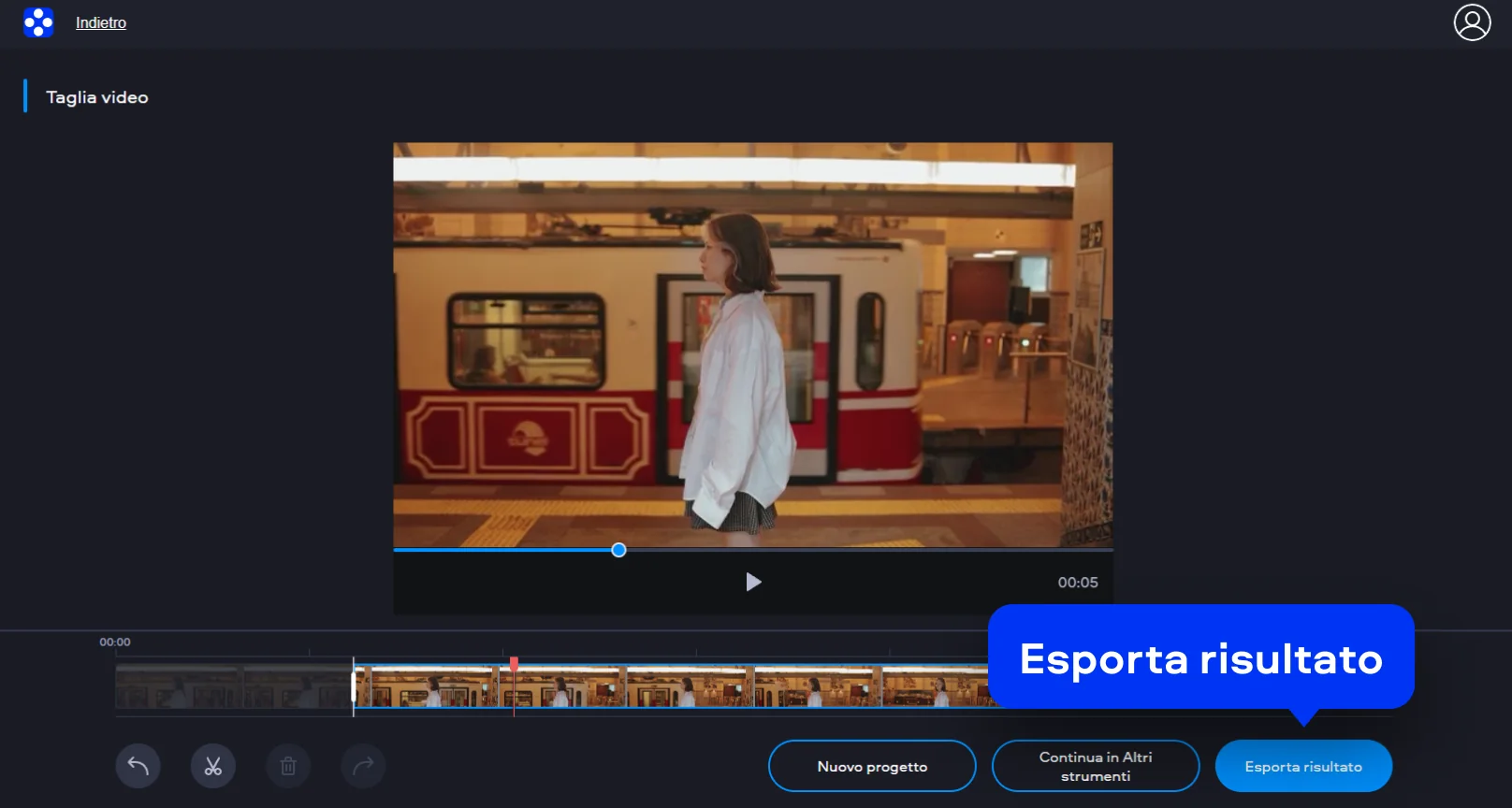1512x808 pixels.
Task: Click the redo arrow button
Action: click(x=363, y=767)
